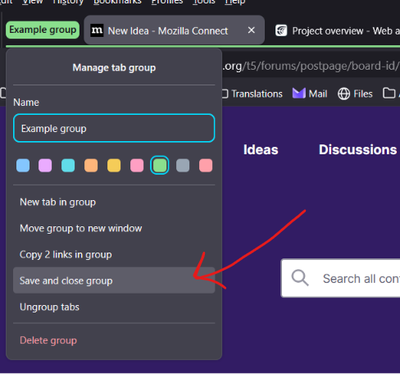The image size is (400, 374).
Task: Click the Search all content field
Action: 341,278
